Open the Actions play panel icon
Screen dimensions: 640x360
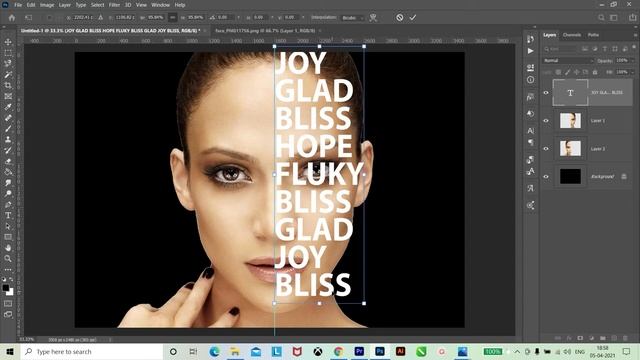530,51
